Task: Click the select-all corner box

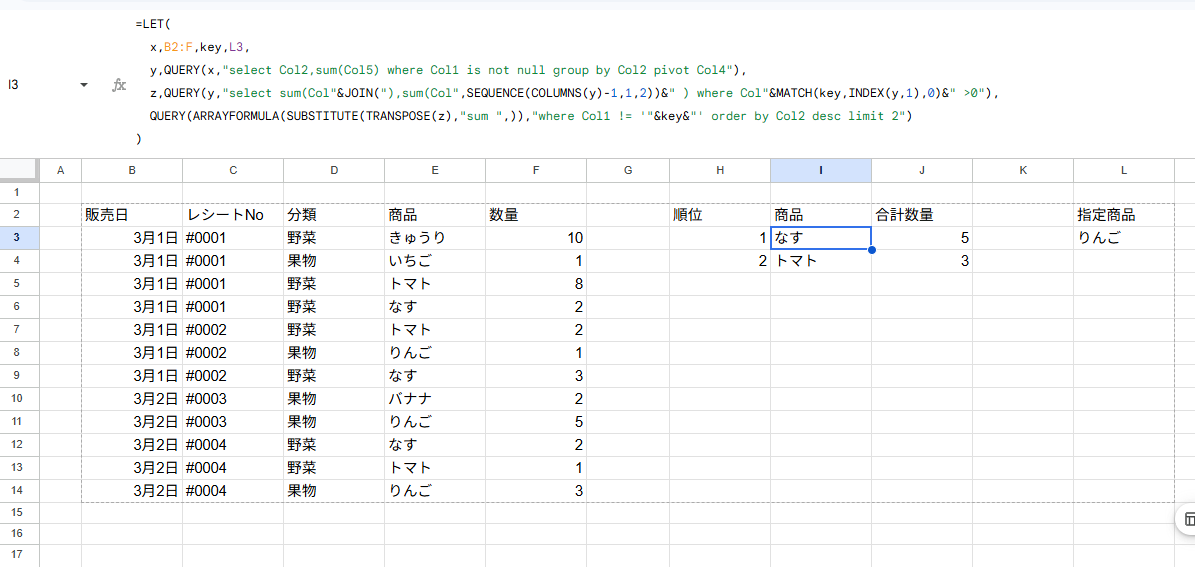Action: pos(19,170)
